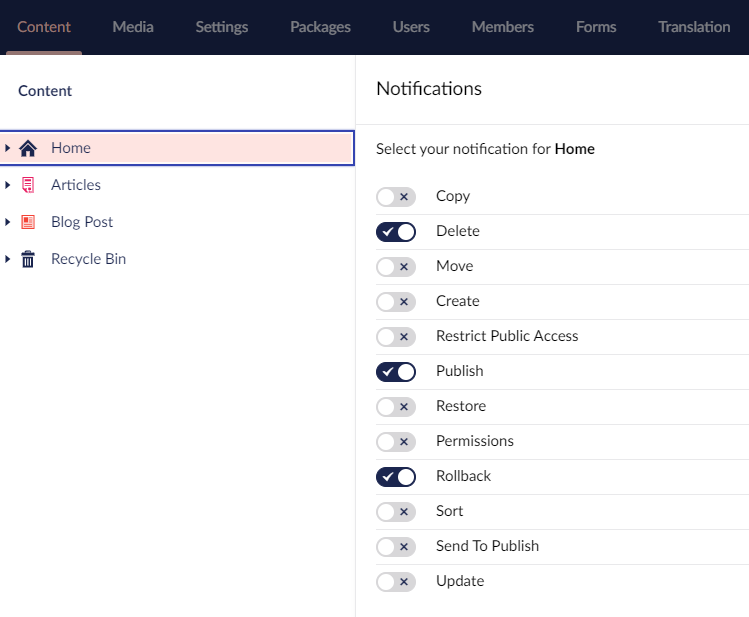Open the Translation section tab
The height and width of the screenshot is (617, 749).
[694, 27]
